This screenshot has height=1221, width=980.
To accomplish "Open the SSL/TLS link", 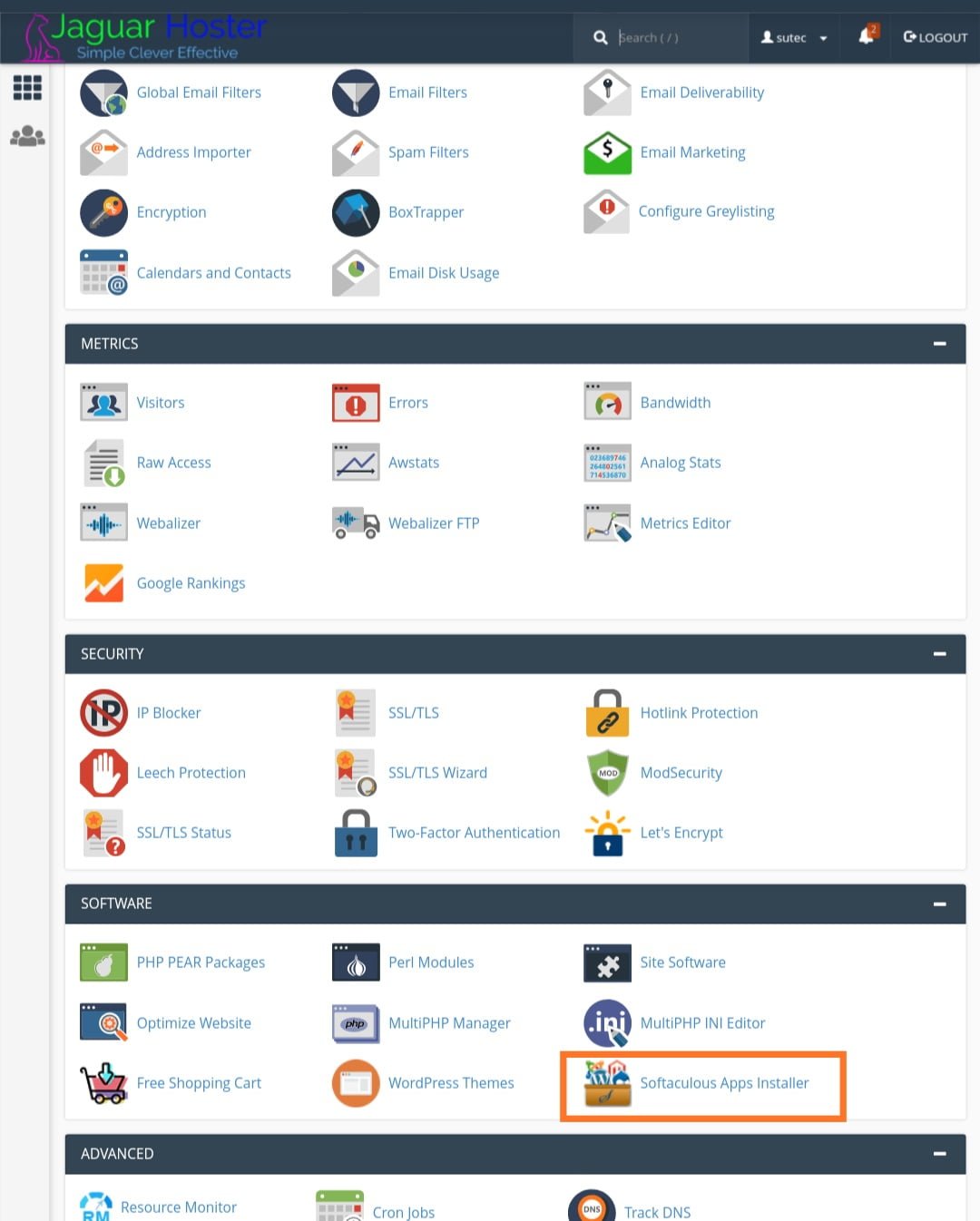I will [x=414, y=713].
